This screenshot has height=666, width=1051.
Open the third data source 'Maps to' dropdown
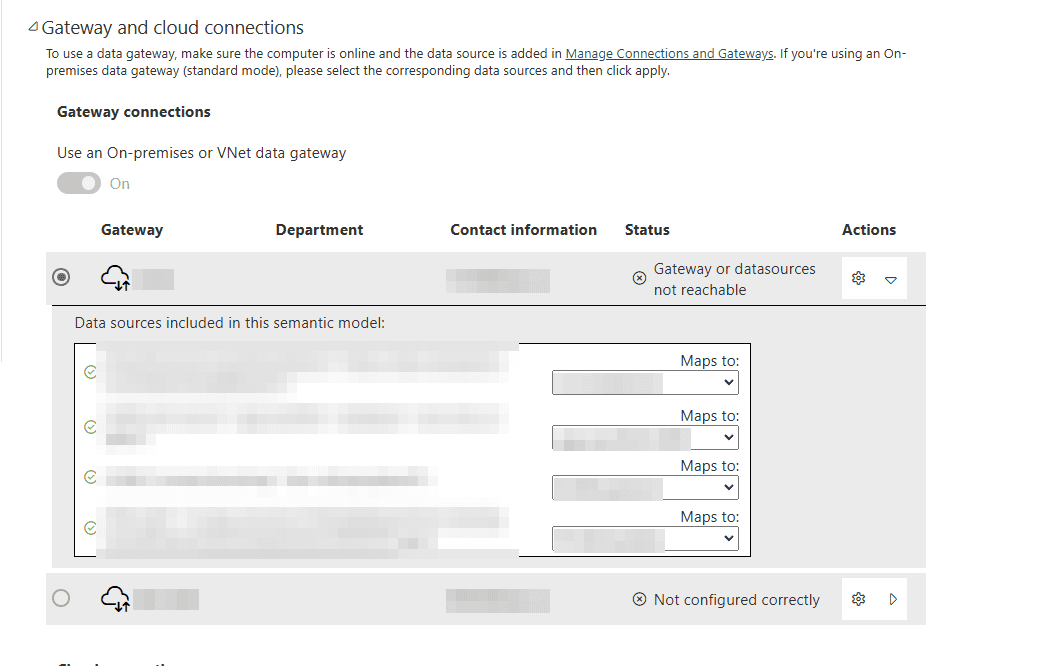coord(645,487)
